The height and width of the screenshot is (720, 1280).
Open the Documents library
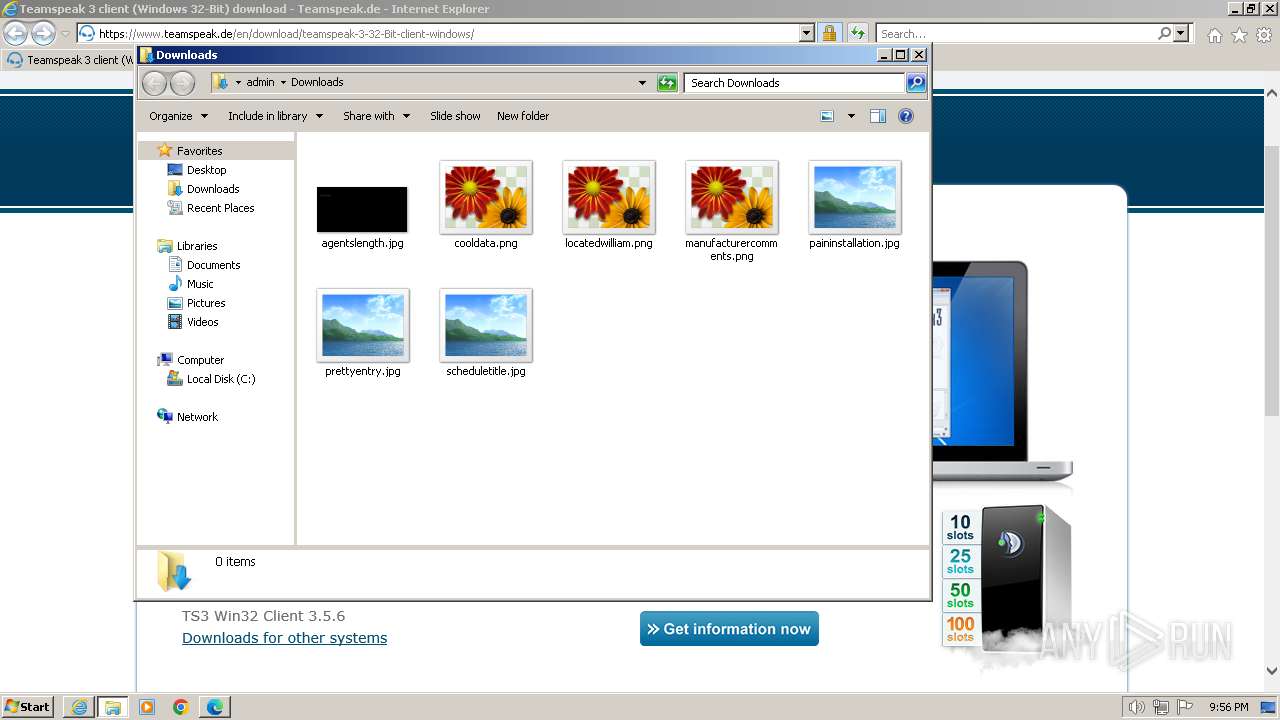[x=213, y=265]
